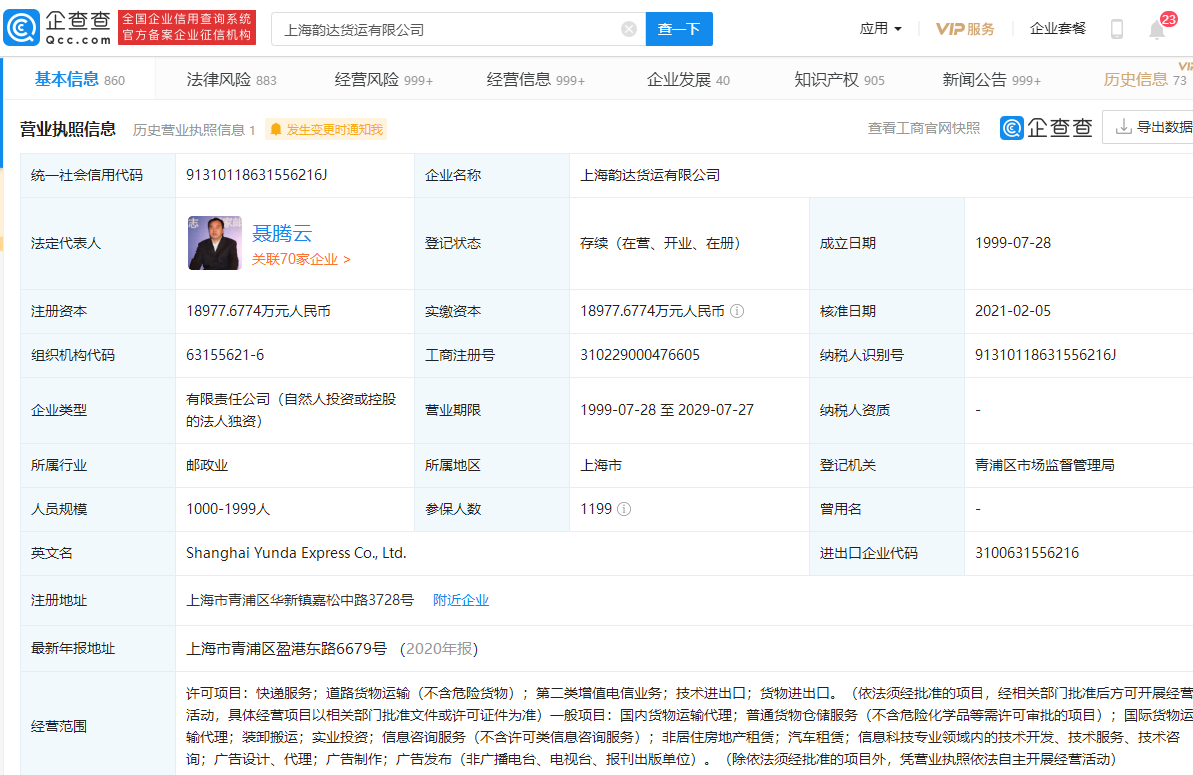This screenshot has width=1193, height=775.
Task: Click legal representative name 聂腾云
Action: coord(282,233)
